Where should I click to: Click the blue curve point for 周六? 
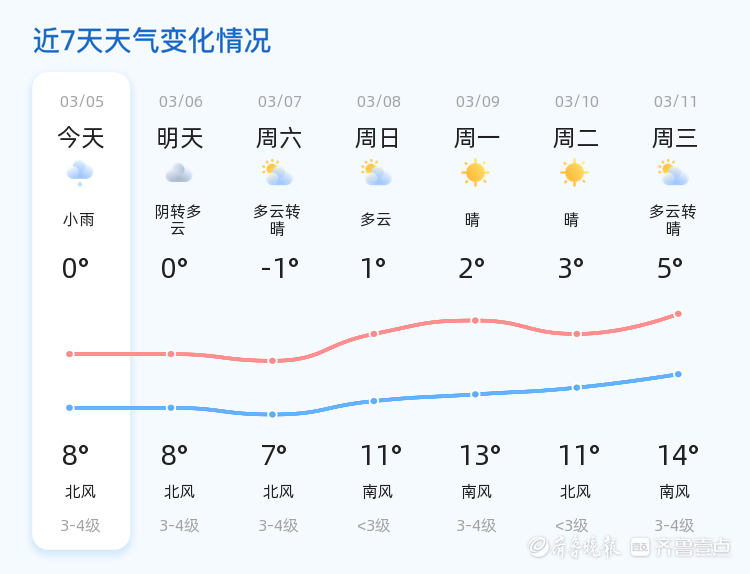coord(272,414)
